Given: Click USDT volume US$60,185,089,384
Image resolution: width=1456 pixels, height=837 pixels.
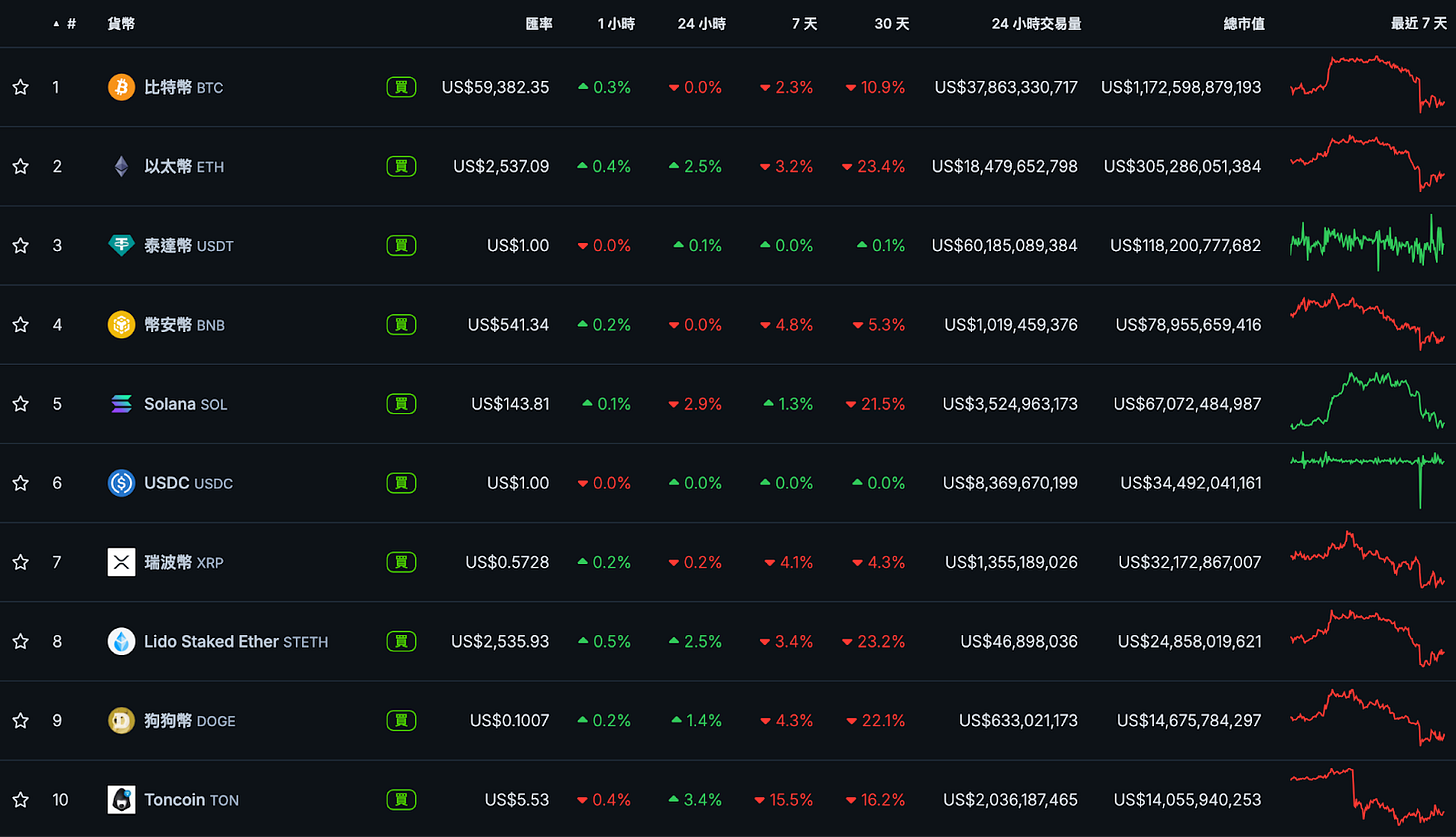Looking at the screenshot, I should 1004,245.
